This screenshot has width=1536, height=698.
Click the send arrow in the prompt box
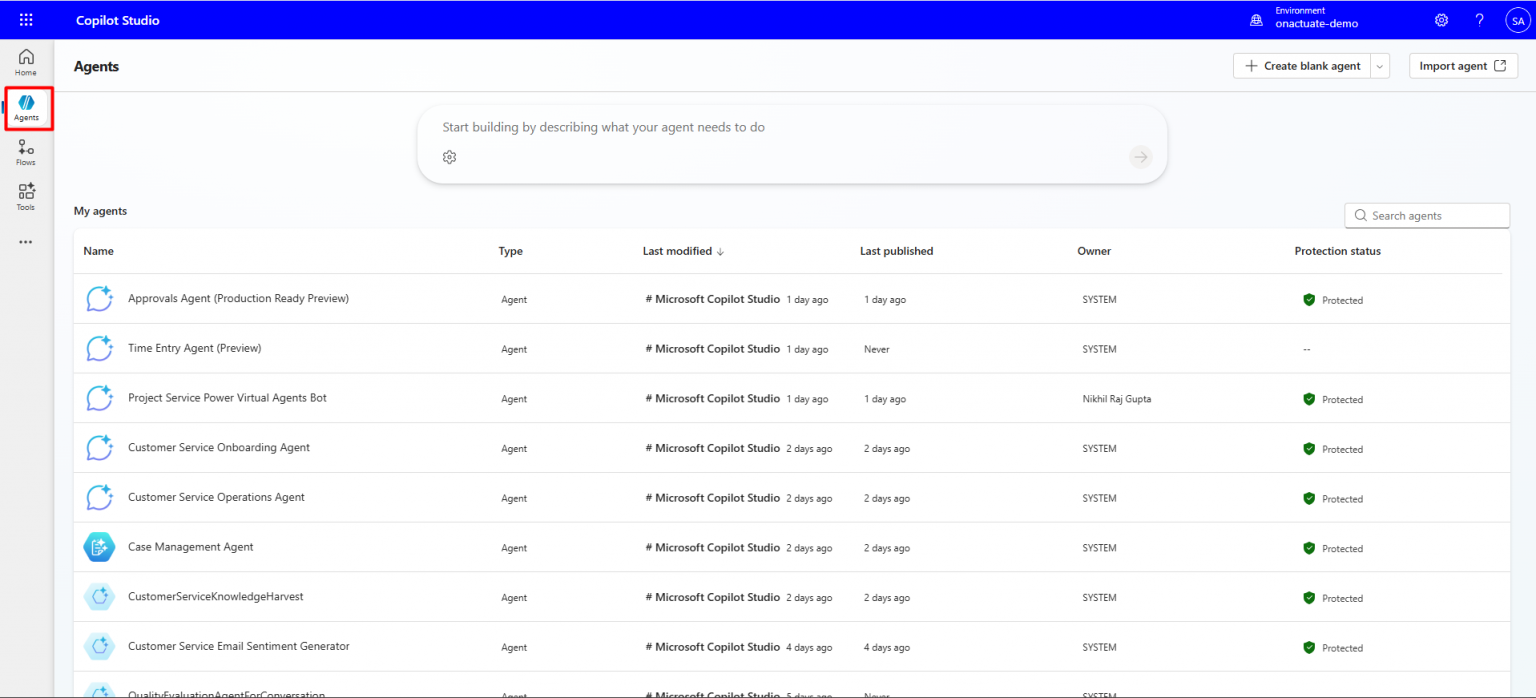click(x=1141, y=157)
